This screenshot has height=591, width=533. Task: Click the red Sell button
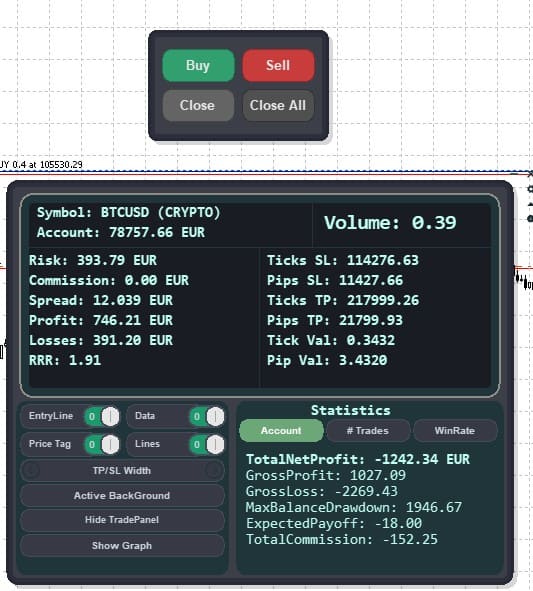pos(278,66)
